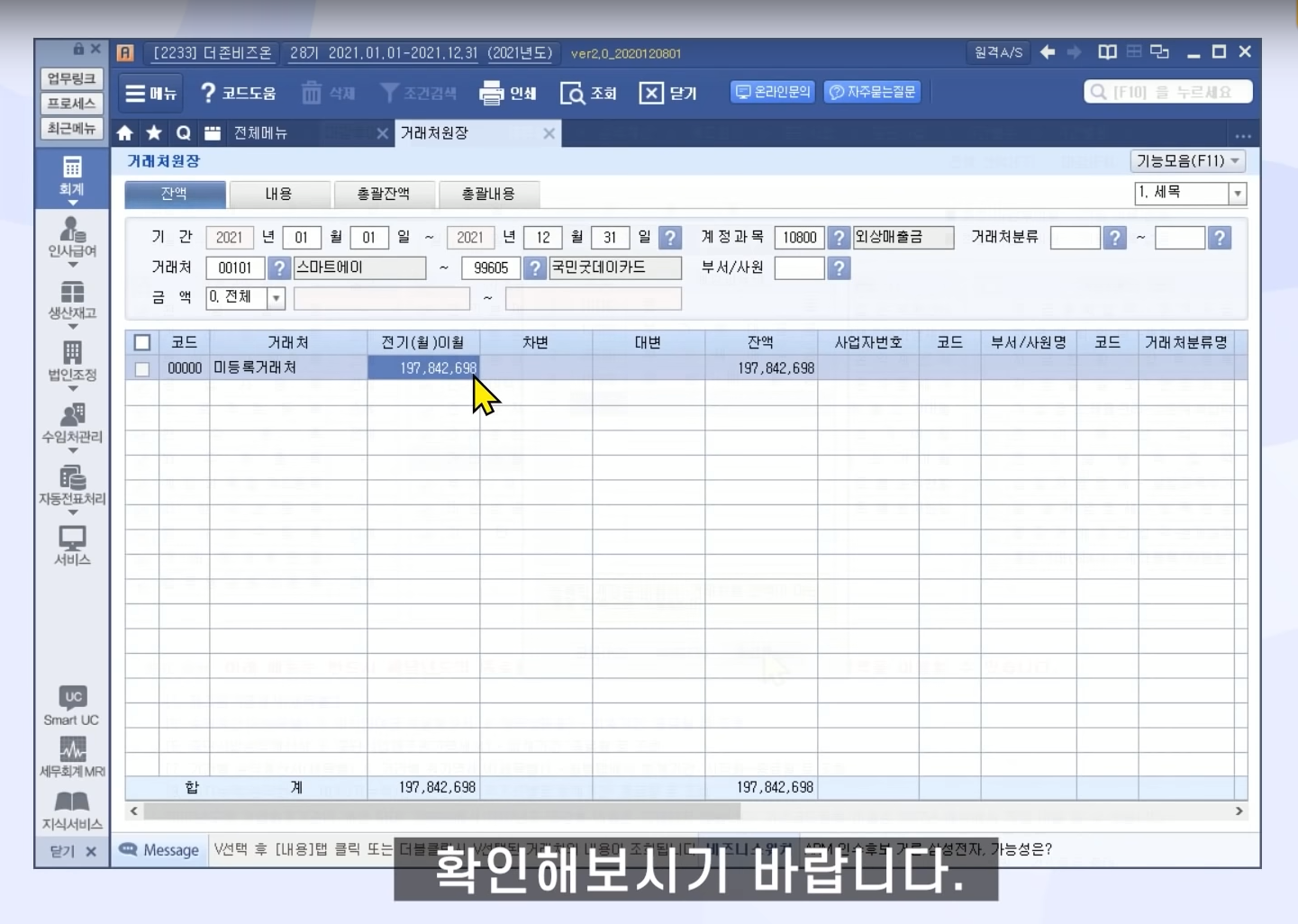
Task: Click the scrollbar left arrow
Action: pyautogui.click(x=134, y=811)
